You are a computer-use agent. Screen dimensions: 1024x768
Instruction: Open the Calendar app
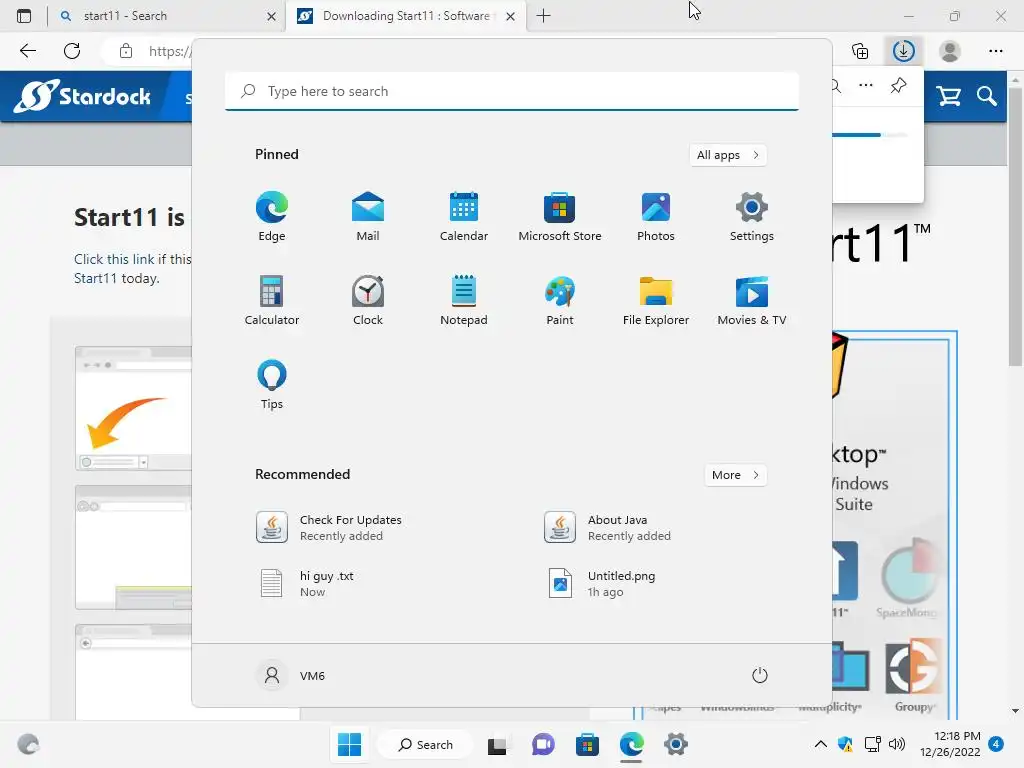coord(464,216)
